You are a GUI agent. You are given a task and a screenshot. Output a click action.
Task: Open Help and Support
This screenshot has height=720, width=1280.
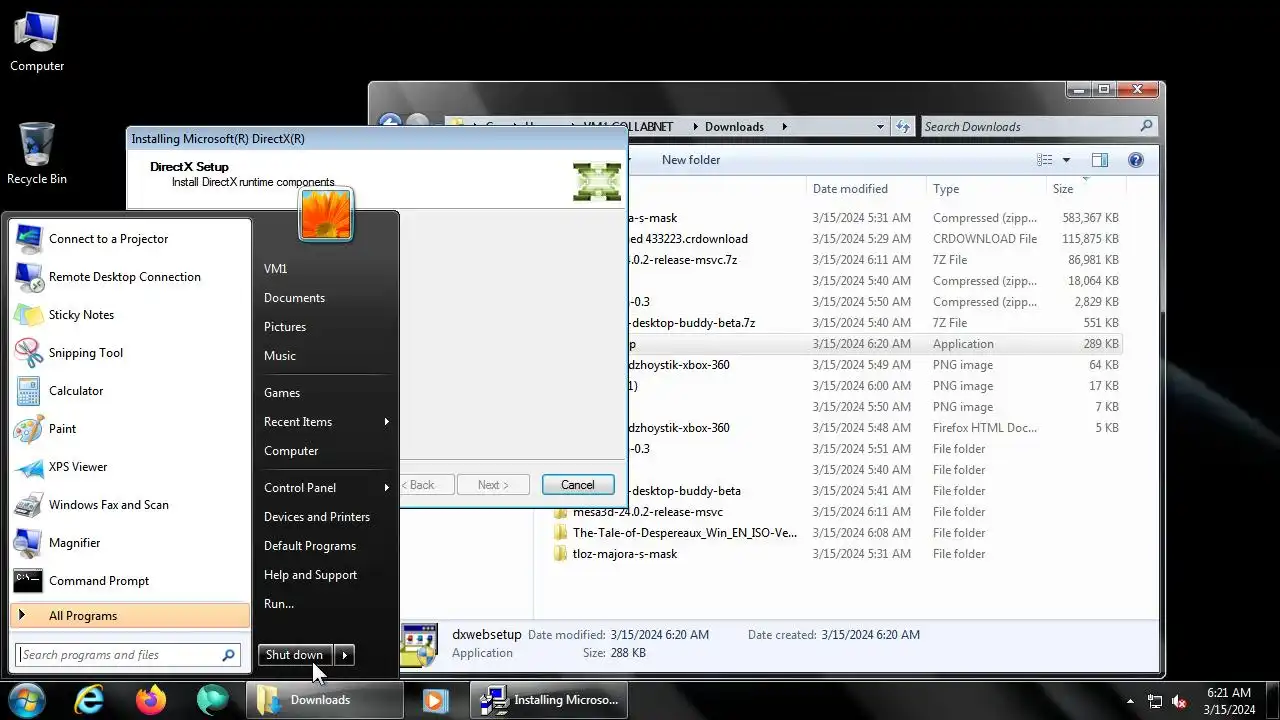310,575
